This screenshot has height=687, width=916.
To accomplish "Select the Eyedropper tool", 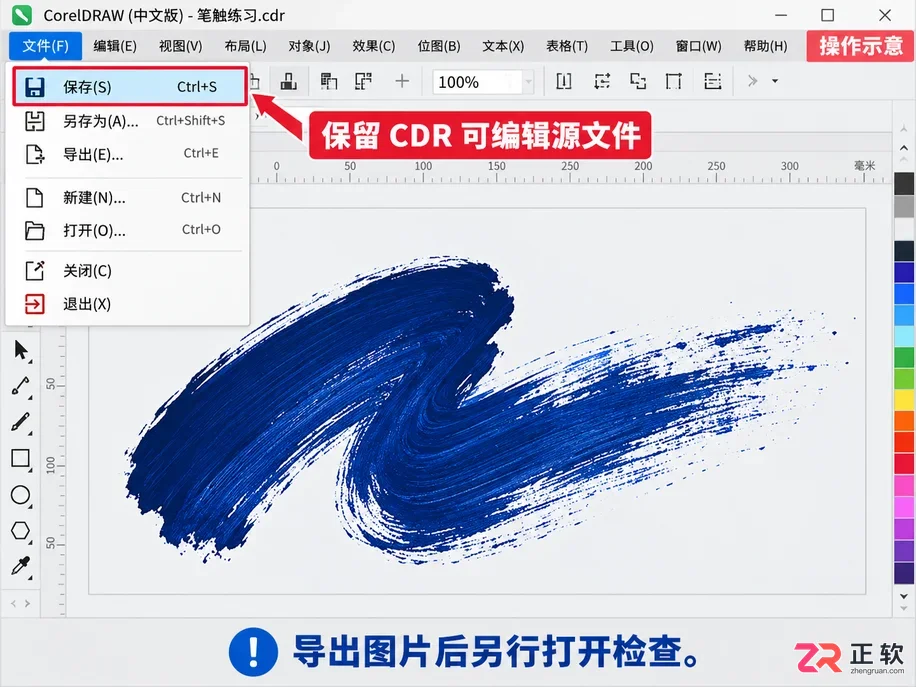I will coord(20,567).
